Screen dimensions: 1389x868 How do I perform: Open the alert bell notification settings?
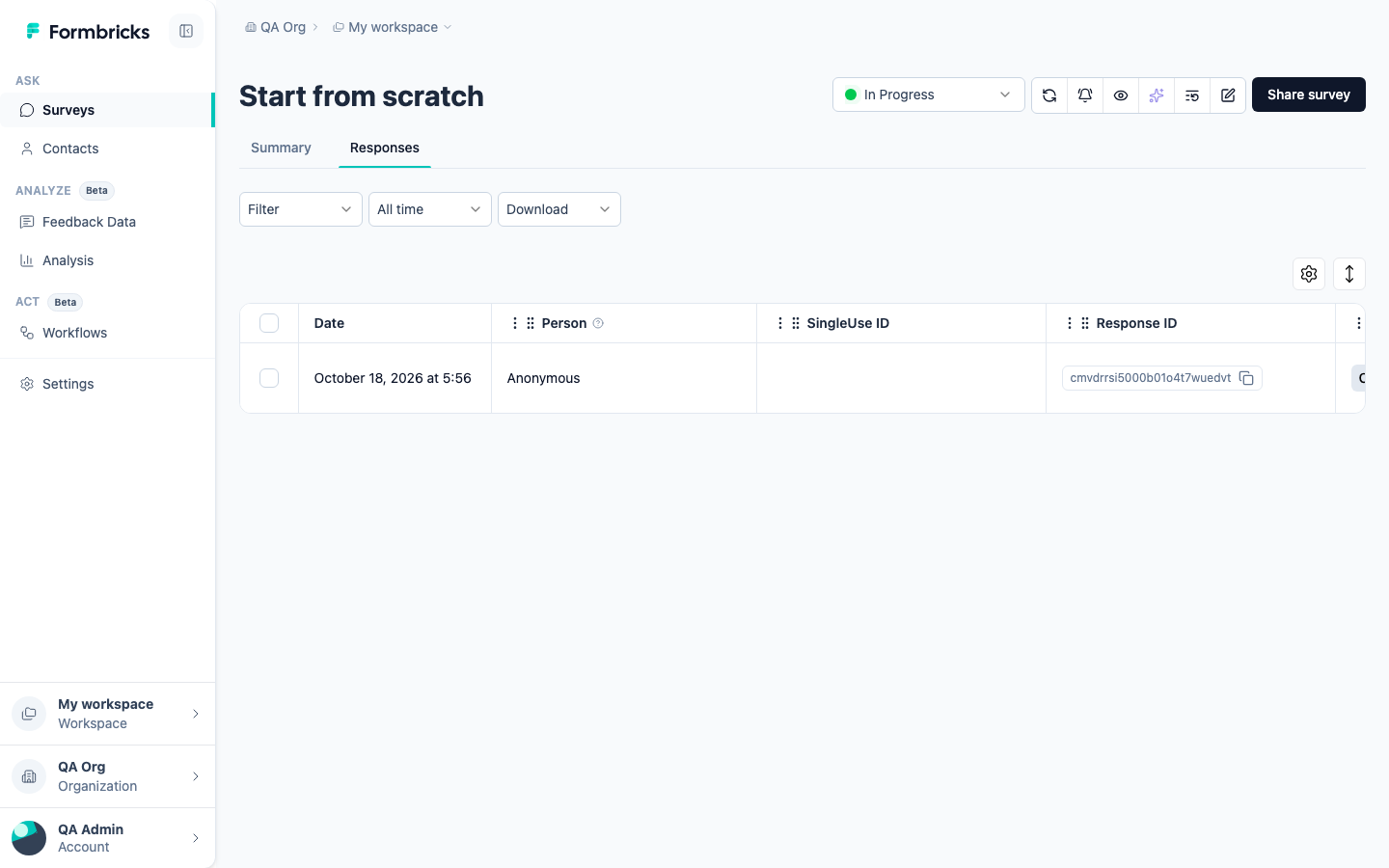point(1085,95)
